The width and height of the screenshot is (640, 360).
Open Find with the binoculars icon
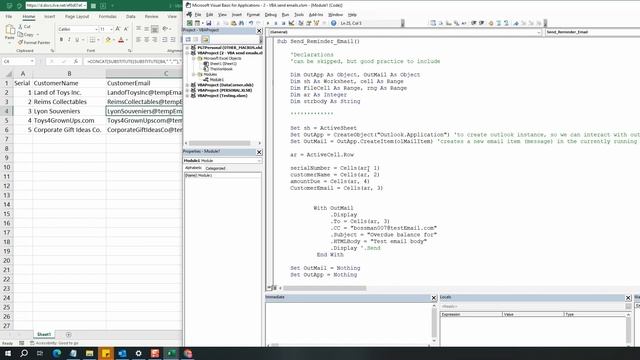pyautogui.click(x=241, y=23)
